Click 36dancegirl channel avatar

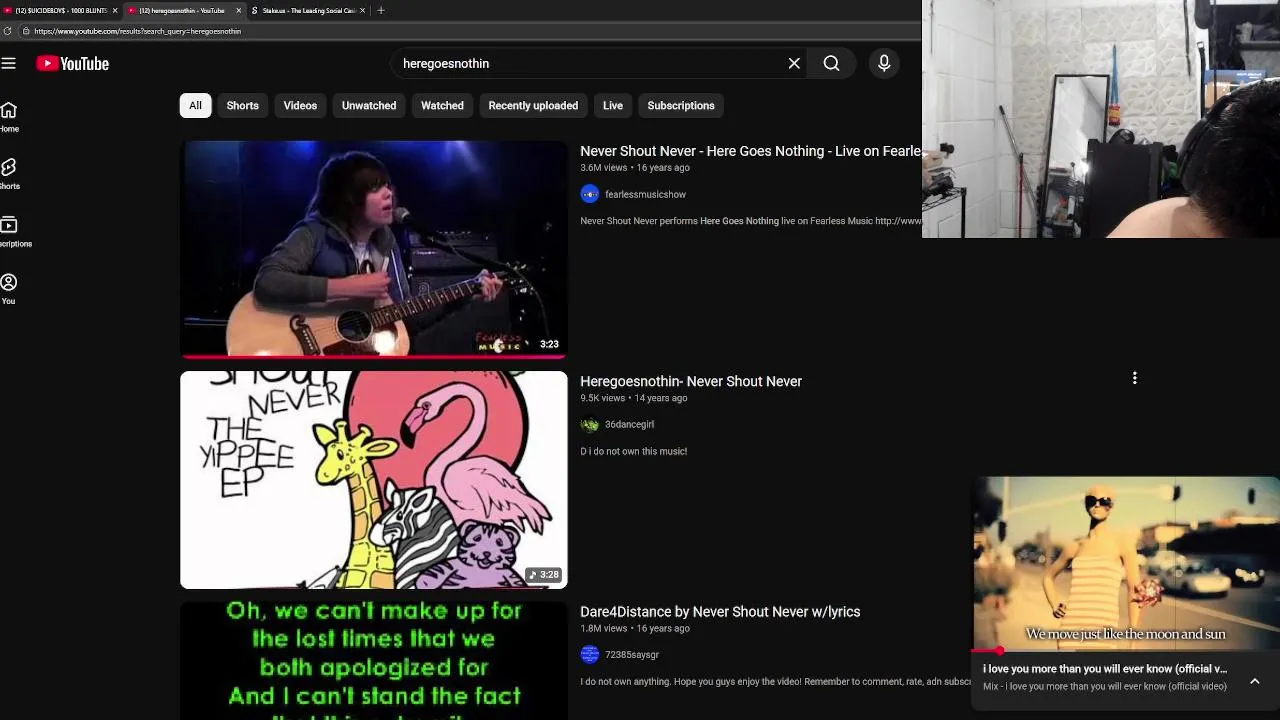click(x=590, y=424)
